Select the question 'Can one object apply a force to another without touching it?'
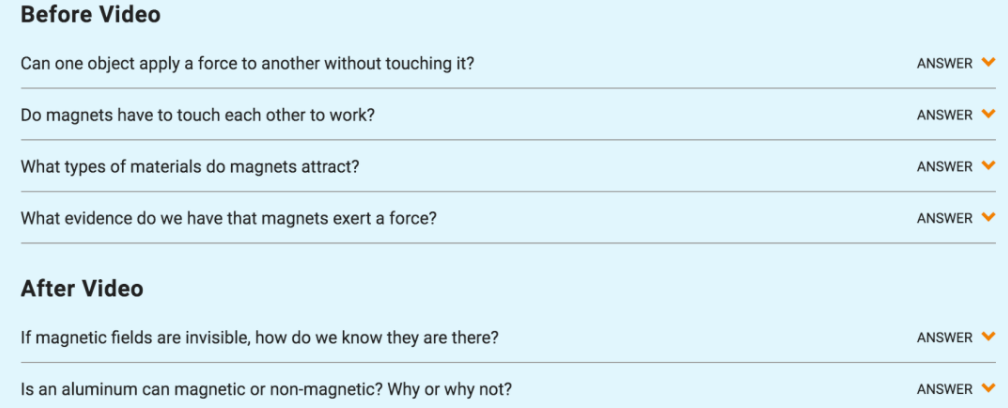The image size is (1008, 408). point(248,64)
